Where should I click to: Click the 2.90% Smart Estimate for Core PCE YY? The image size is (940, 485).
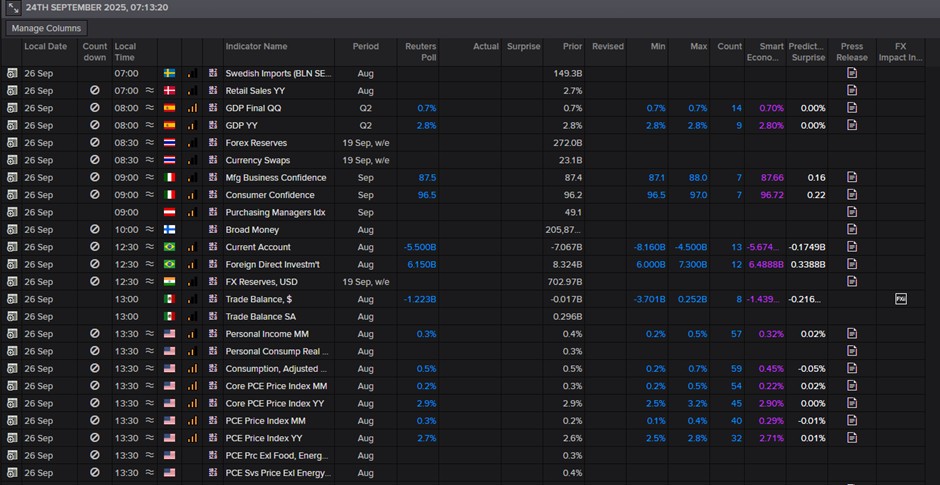tap(771, 403)
